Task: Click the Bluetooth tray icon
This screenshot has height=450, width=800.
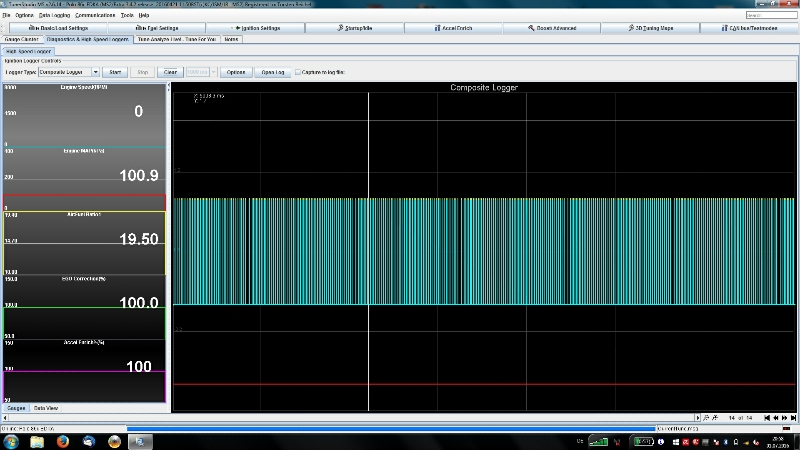Action: pos(726,442)
